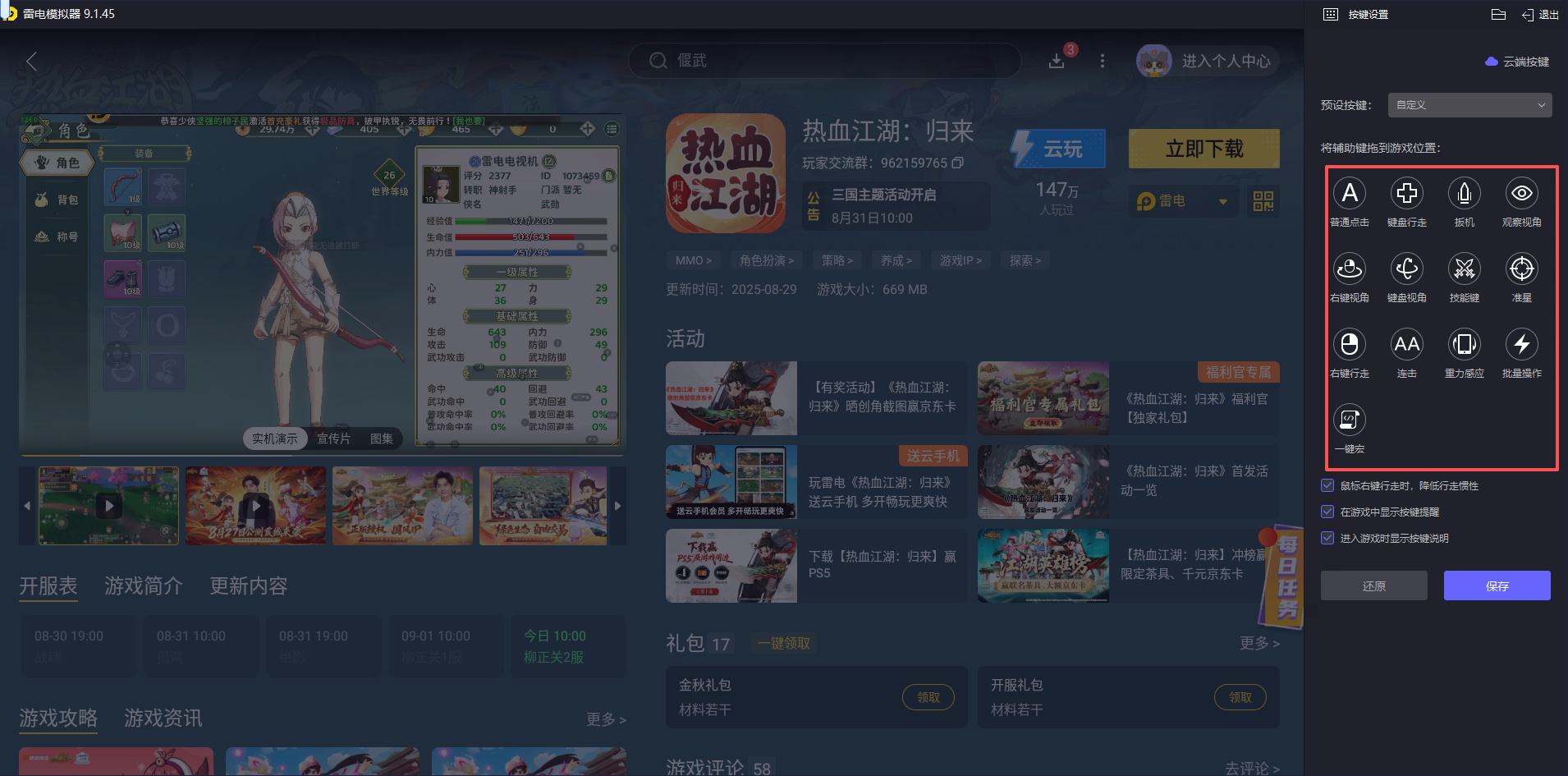The height and width of the screenshot is (776, 1568).
Task: Copy the player group number 962159765
Action: click(958, 163)
